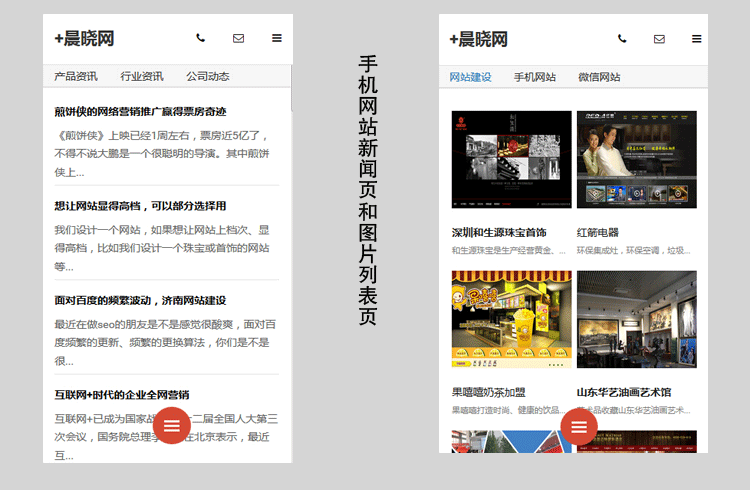Image resolution: width=750 pixels, height=490 pixels.
Task: Tap the phone icon in left mockup header
Action: tap(200, 38)
